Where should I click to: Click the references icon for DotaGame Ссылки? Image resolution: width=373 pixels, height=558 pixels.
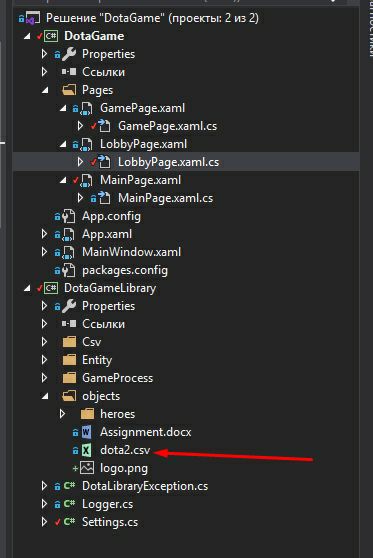tap(69, 72)
